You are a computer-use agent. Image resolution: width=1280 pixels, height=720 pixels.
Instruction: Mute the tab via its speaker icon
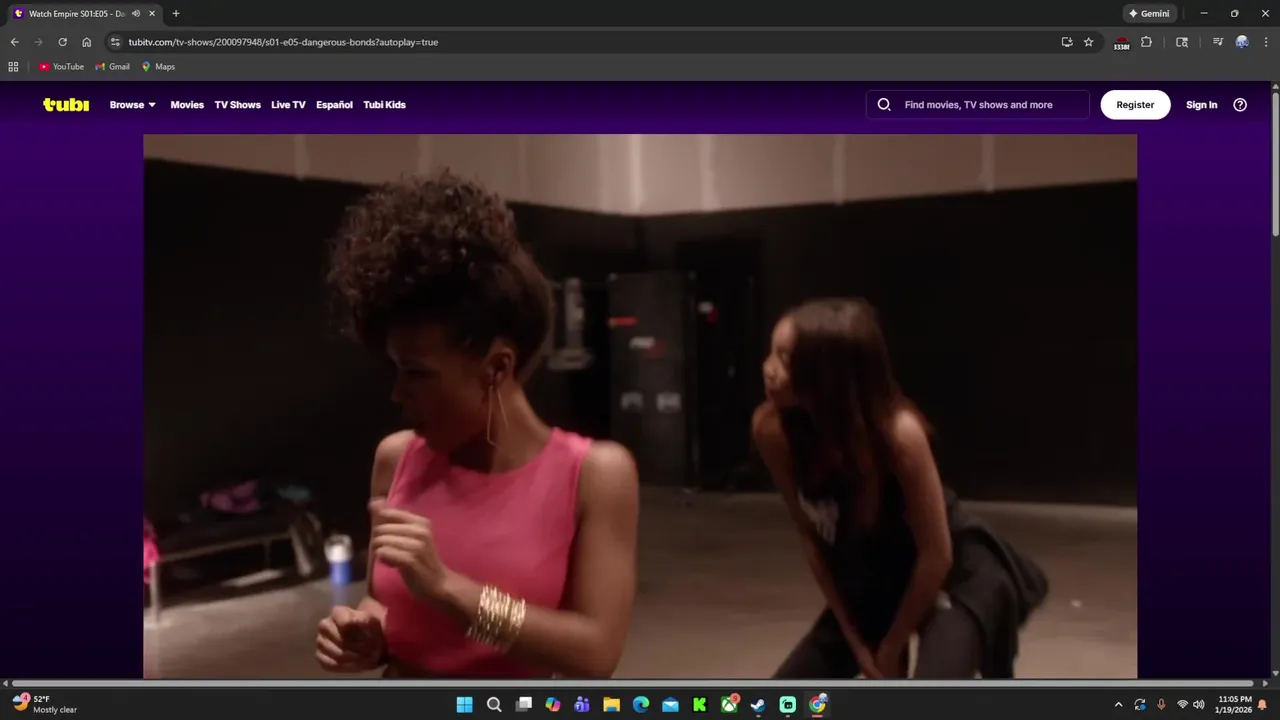[135, 14]
